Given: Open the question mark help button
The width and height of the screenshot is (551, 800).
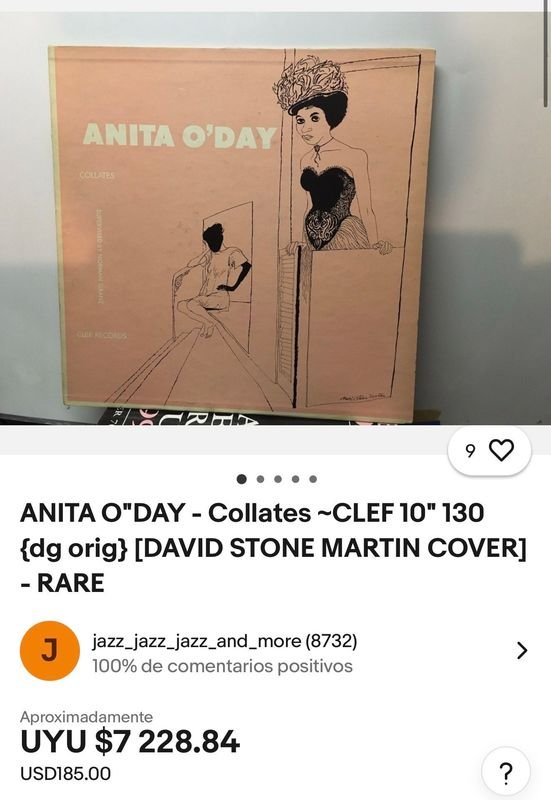Looking at the screenshot, I should point(506,773).
